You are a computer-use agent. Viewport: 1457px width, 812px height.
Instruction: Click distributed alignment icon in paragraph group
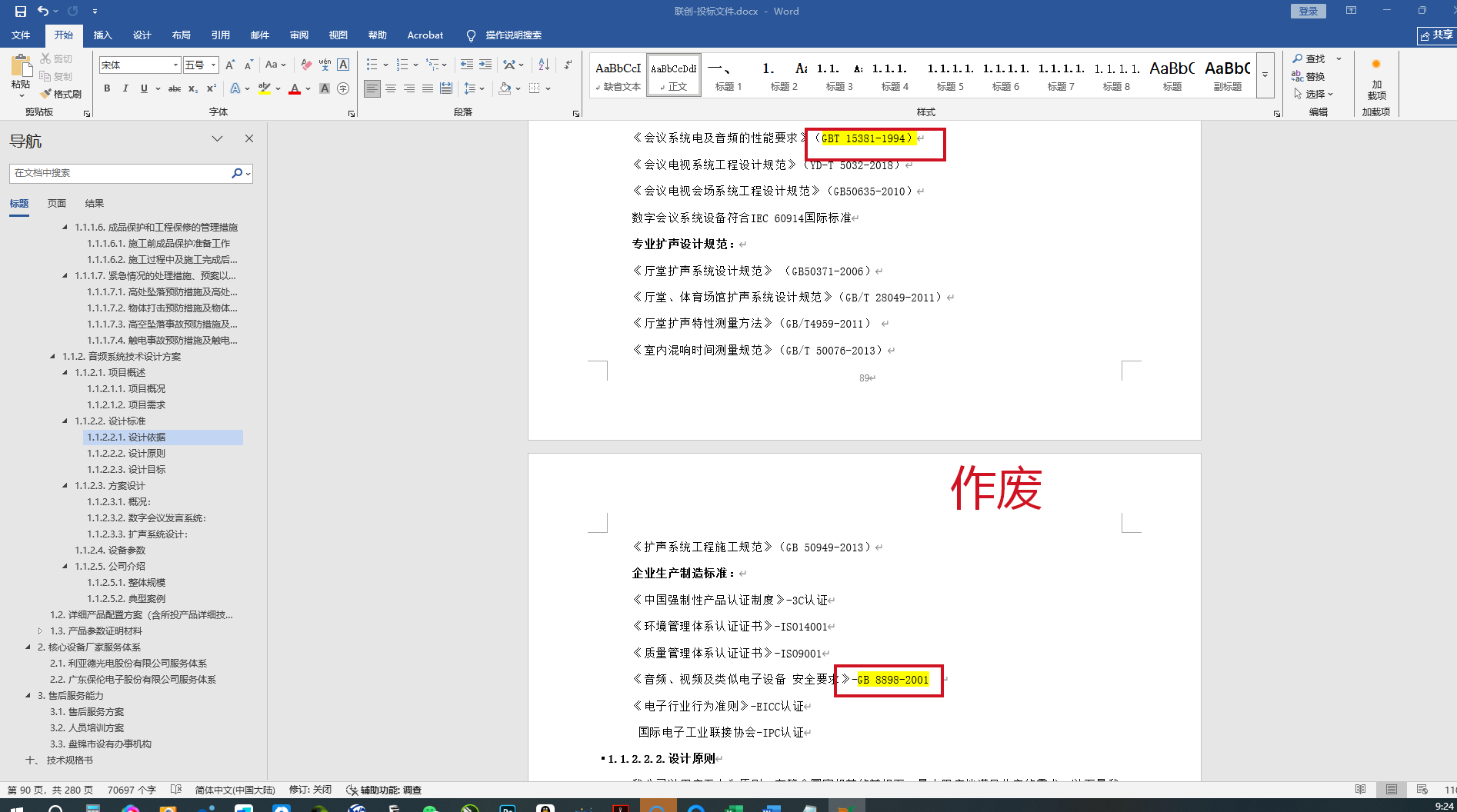tap(446, 88)
